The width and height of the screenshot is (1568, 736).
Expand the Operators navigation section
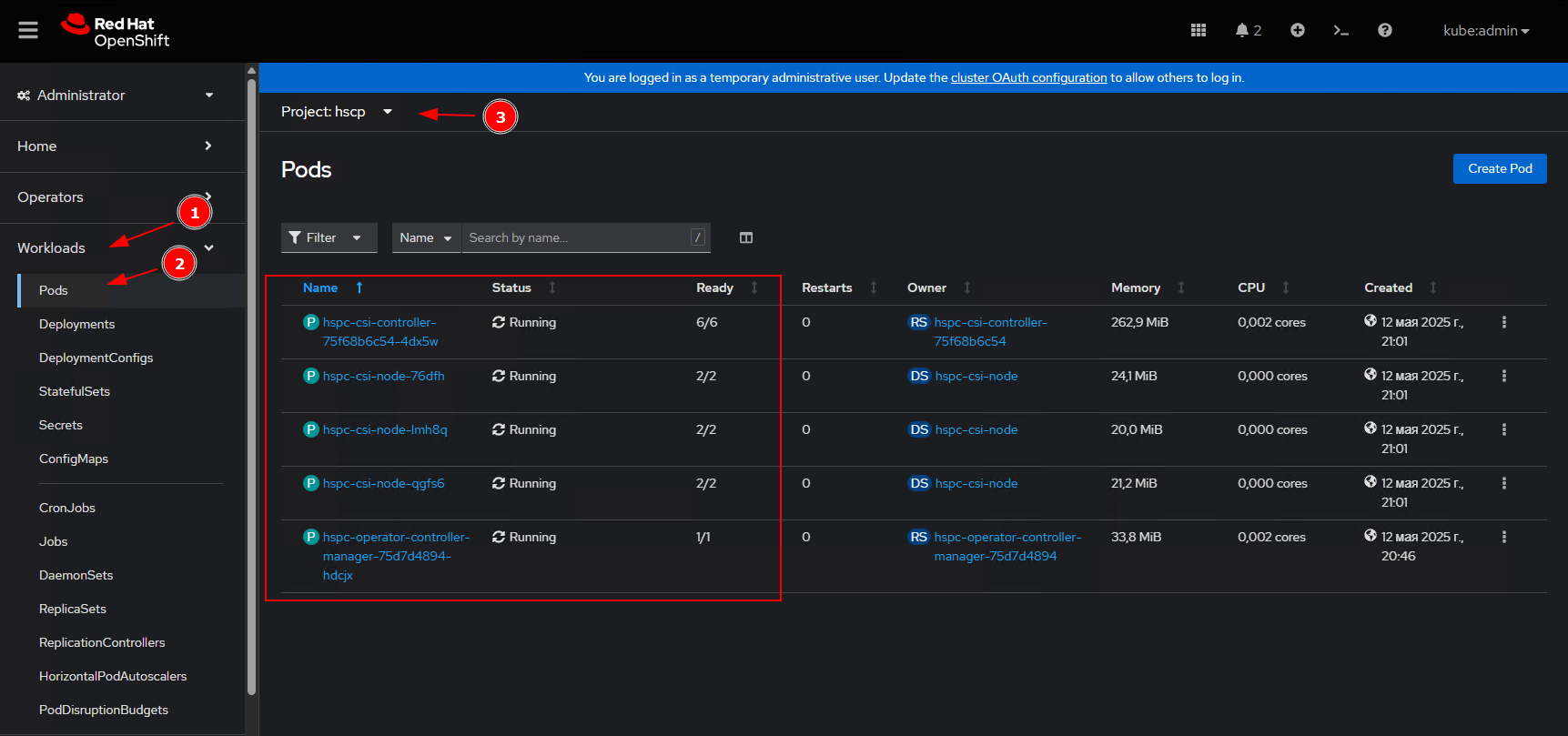(116, 197)
